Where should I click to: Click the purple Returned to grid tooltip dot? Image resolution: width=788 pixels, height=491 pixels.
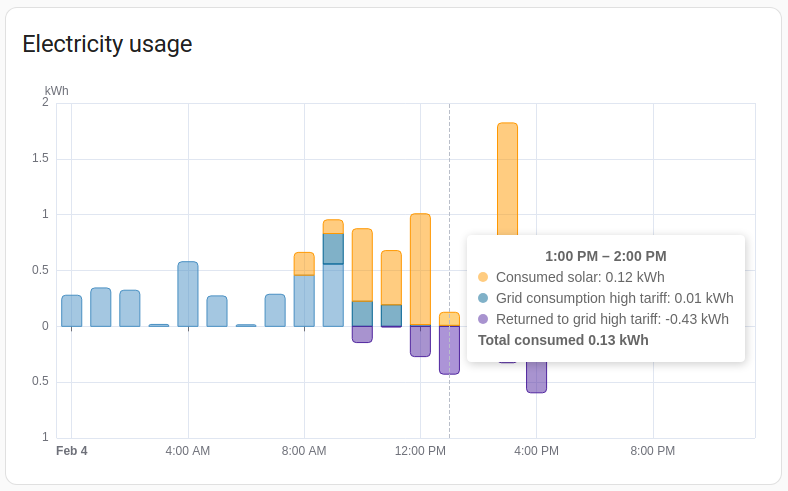(x=484, y=319)
